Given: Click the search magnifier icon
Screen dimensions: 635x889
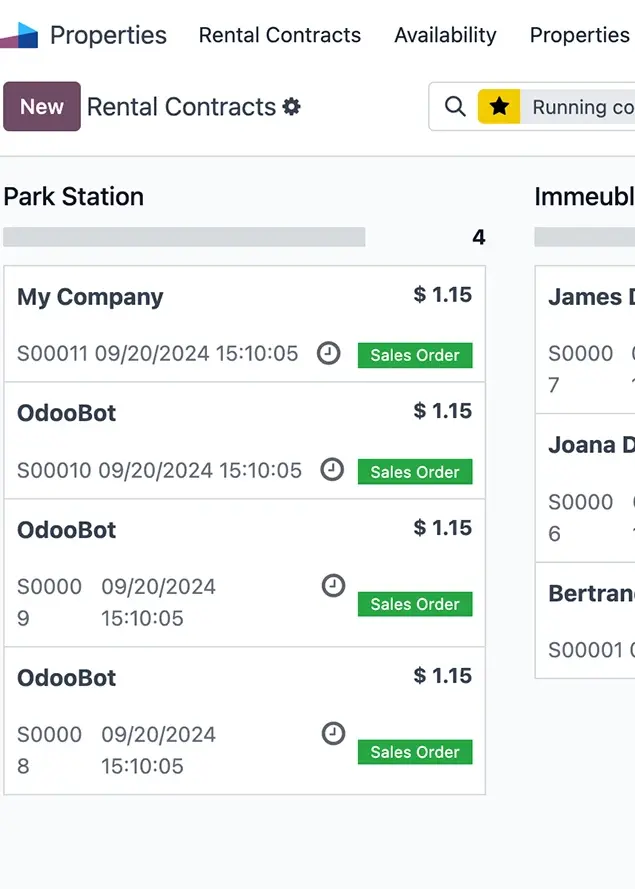Looking at the screenshot, I should click(455, 107).
